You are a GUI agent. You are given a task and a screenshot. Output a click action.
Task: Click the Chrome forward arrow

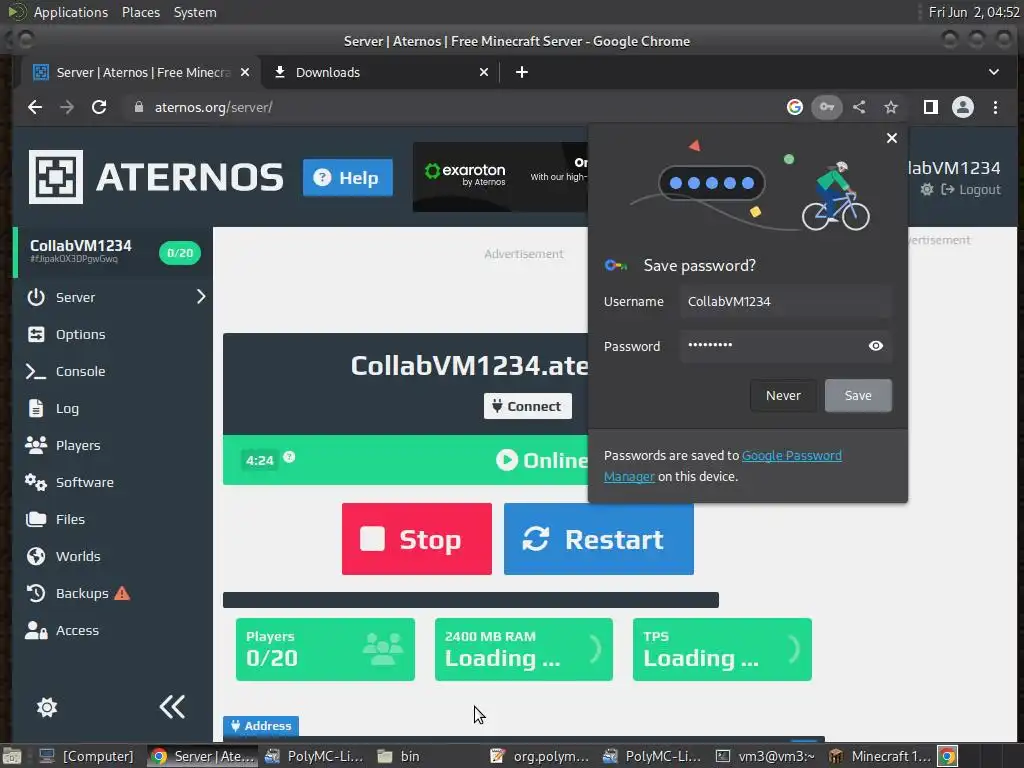click(67, 107)
